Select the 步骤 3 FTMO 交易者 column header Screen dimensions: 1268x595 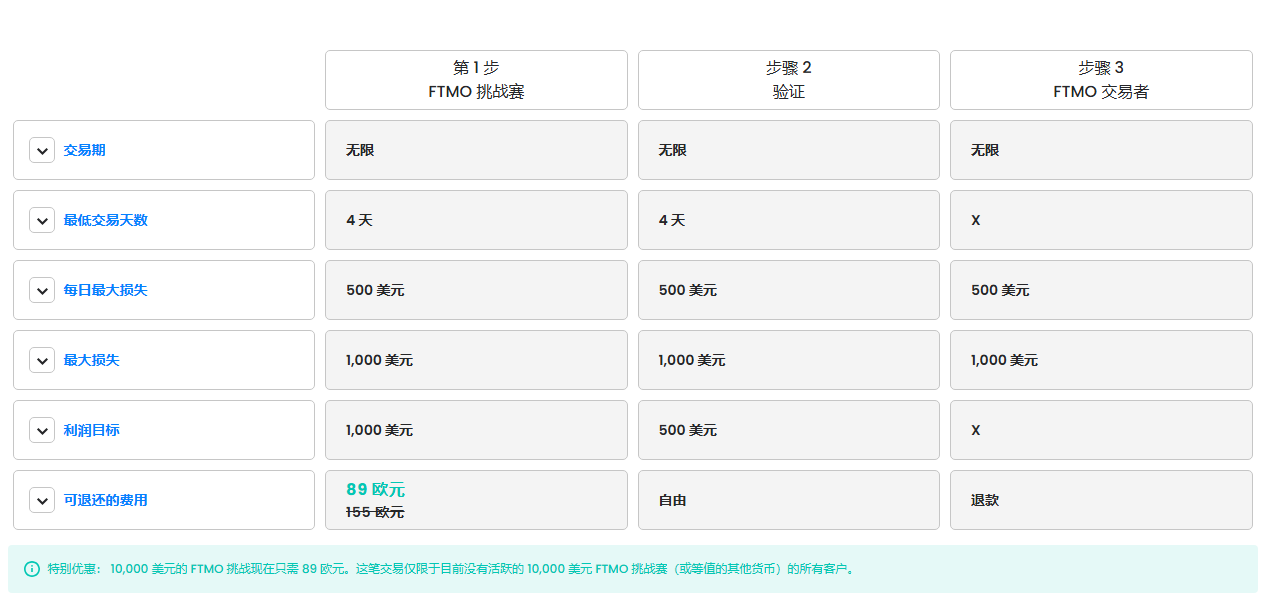(x=1101, y=80)
